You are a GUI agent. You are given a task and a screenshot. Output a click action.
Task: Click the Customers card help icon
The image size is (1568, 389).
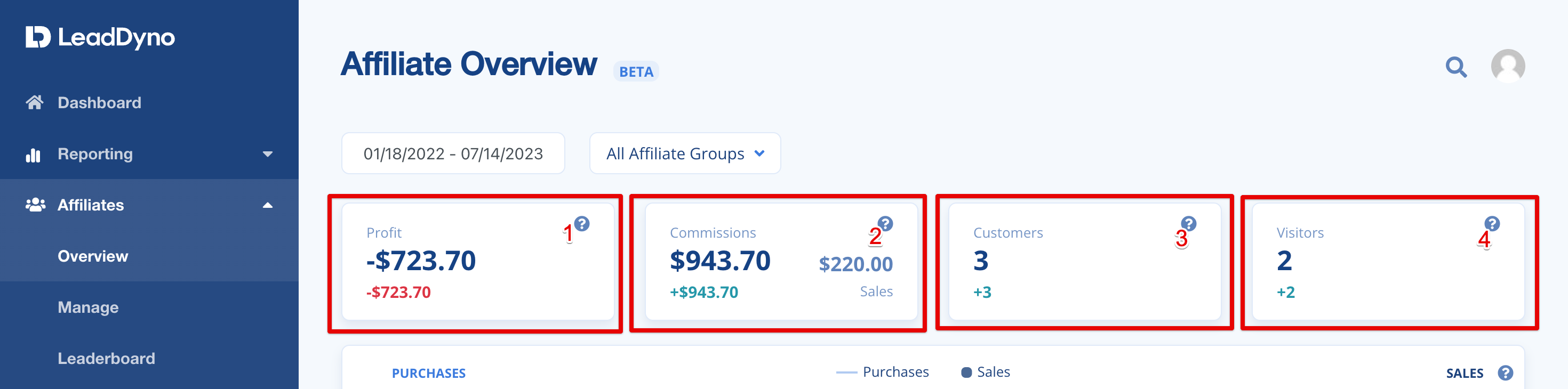pos(1188,224)
